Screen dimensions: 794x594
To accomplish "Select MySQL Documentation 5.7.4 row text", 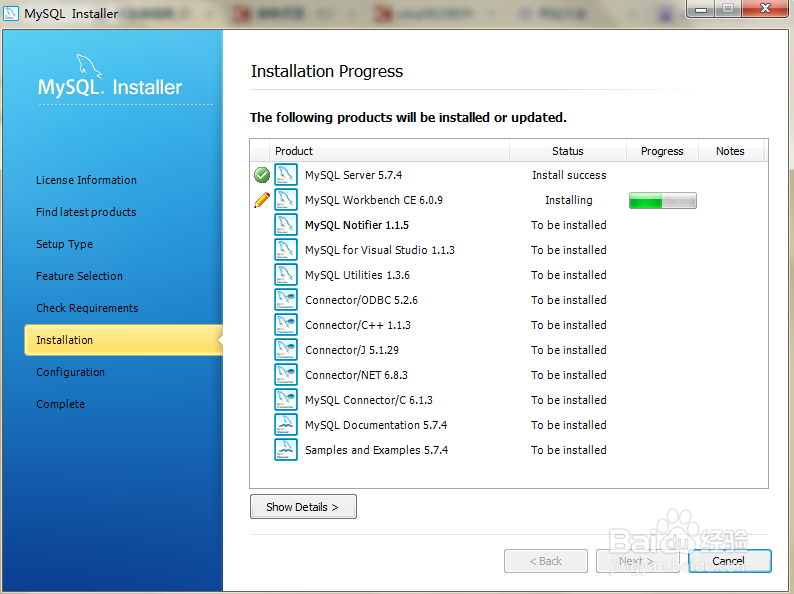I will 376,425.
